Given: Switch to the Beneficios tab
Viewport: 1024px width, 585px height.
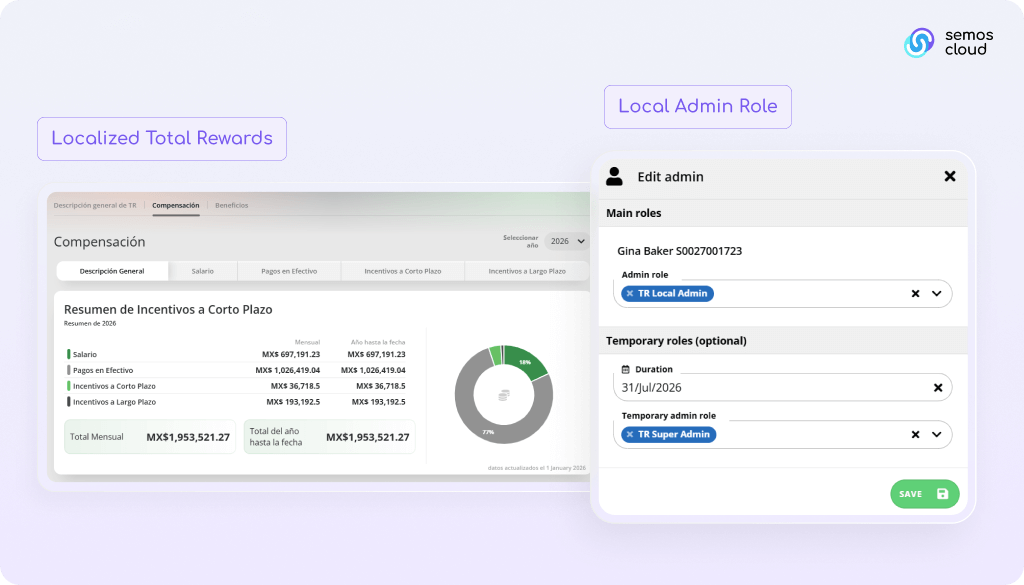Looking at the screenshot, I should point(231,205).
